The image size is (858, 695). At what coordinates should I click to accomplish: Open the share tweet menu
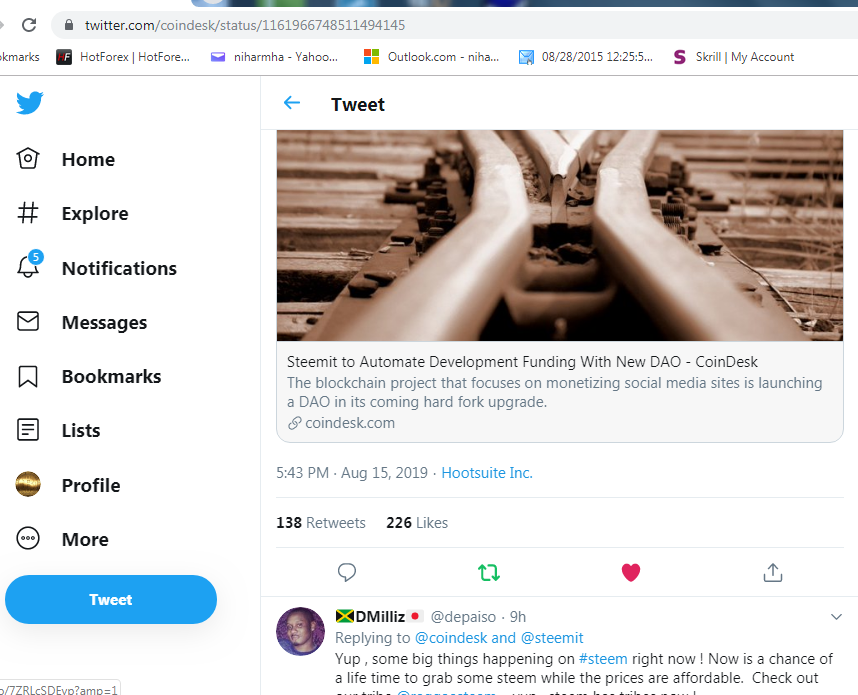(773, 572)
